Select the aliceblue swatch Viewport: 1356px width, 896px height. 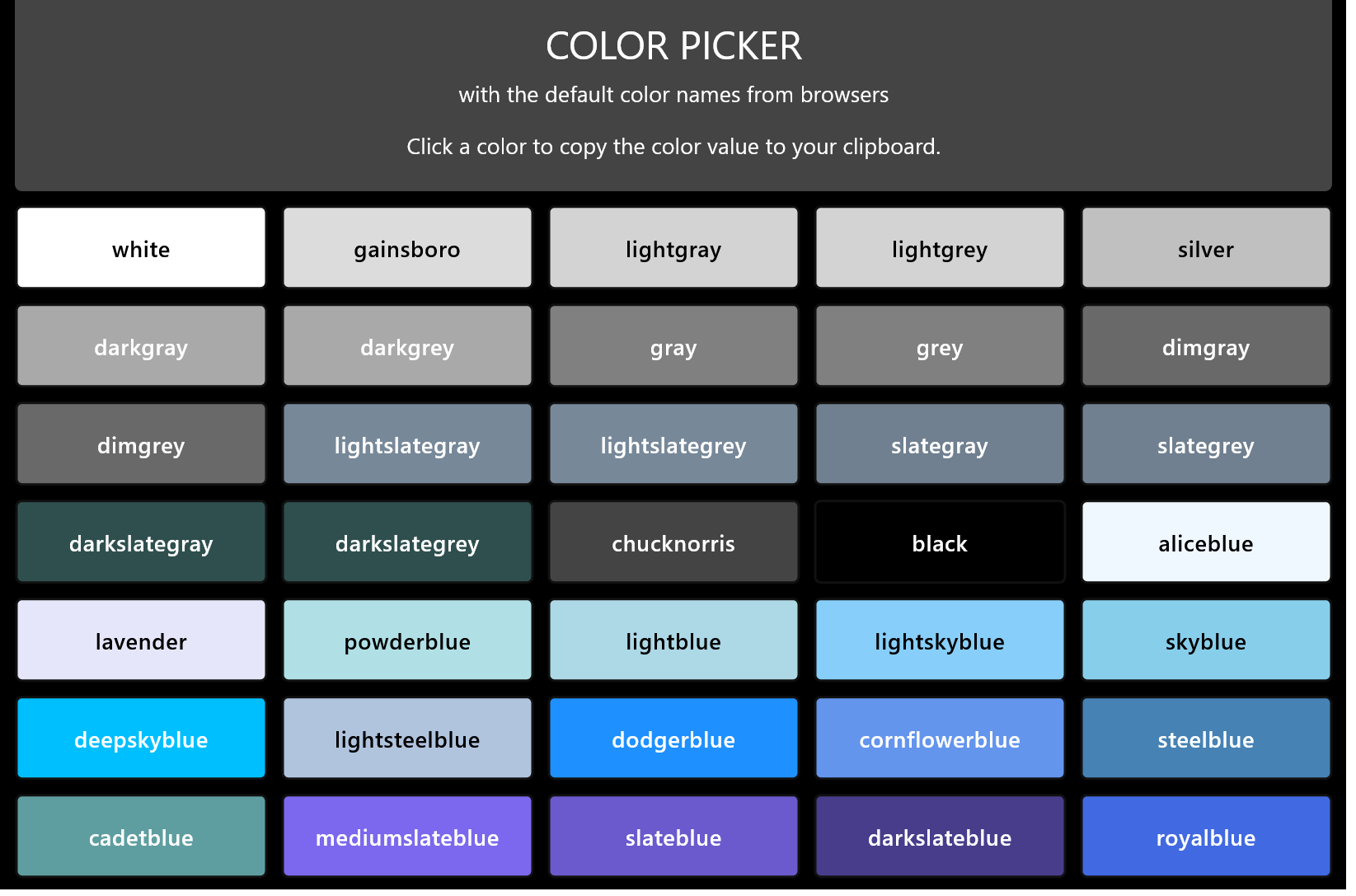pyautogui.click(x=1206, y=542)
